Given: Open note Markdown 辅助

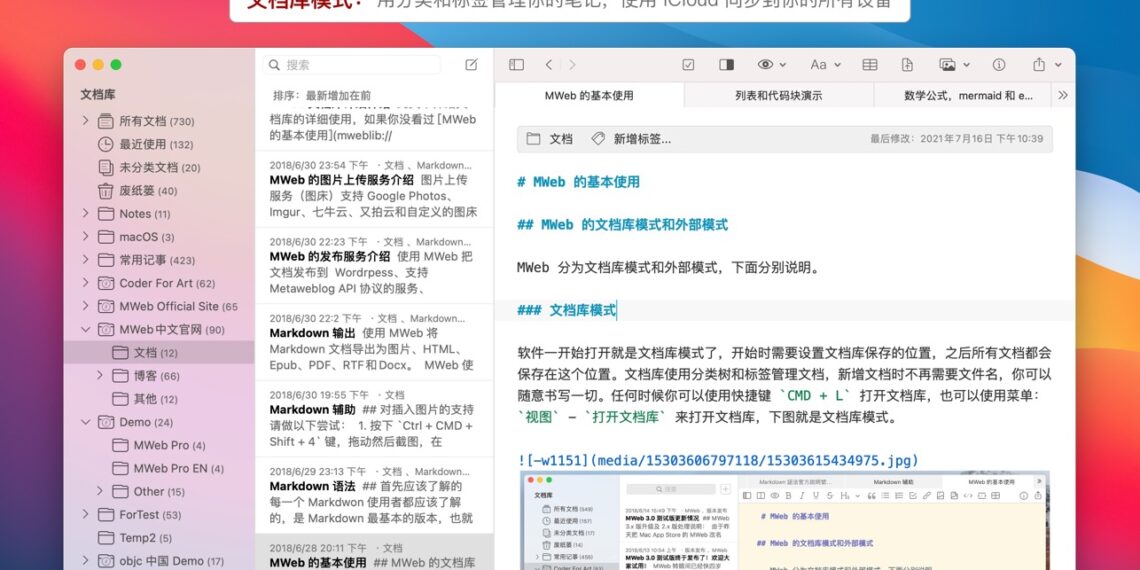Looking at the screenshot, I should coord(374,418).
